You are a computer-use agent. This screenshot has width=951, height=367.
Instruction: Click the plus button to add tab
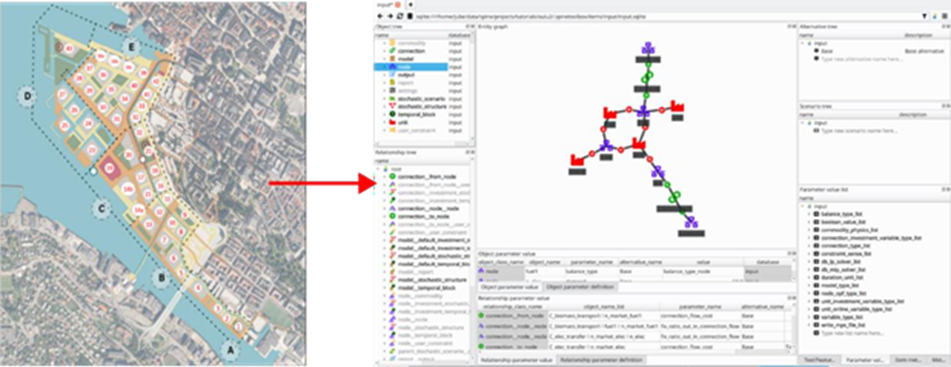(411, 4)
